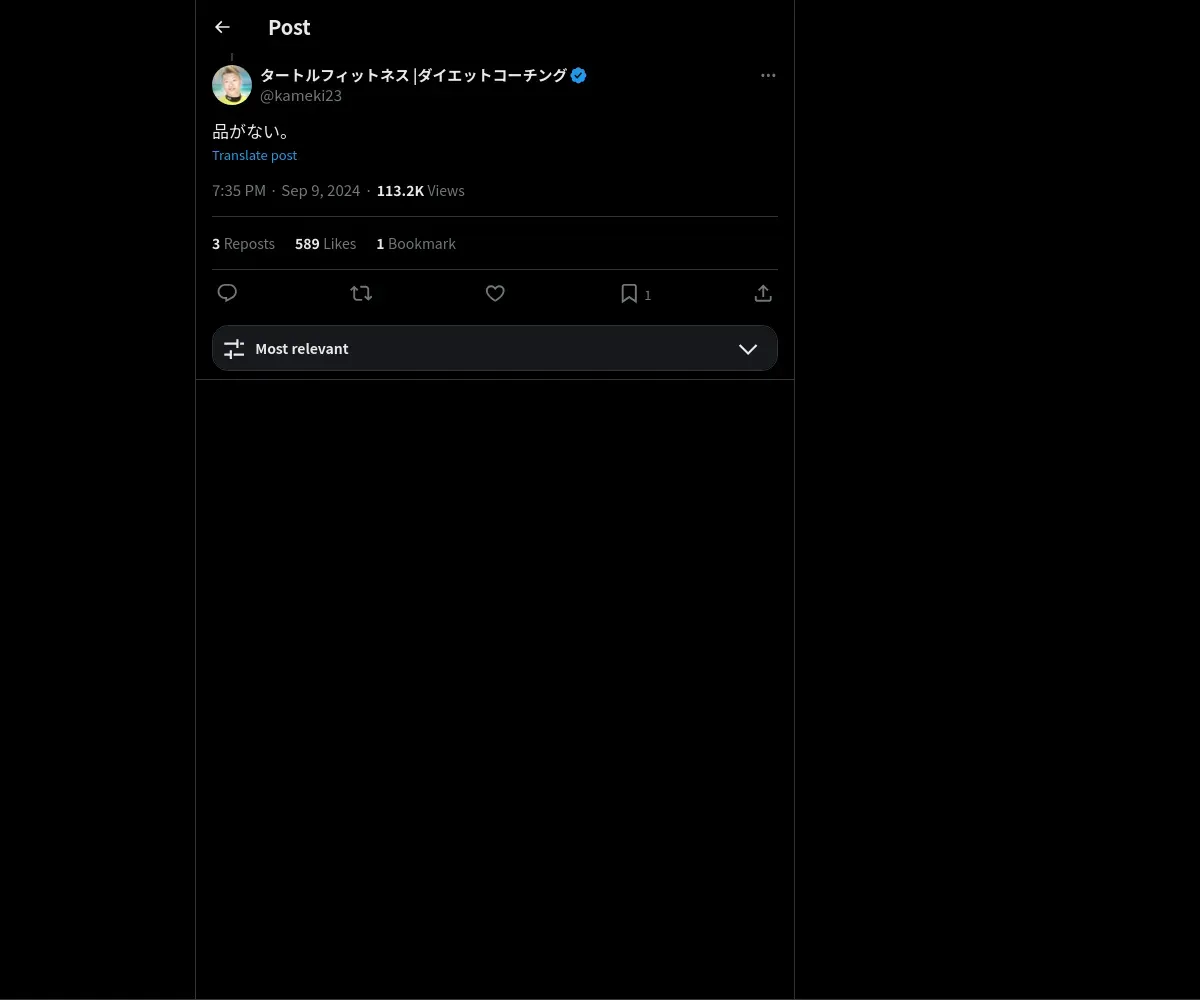Like the post with the heart icon
This screenshot has width=1200, height=1000.
[x=495, y=293]
